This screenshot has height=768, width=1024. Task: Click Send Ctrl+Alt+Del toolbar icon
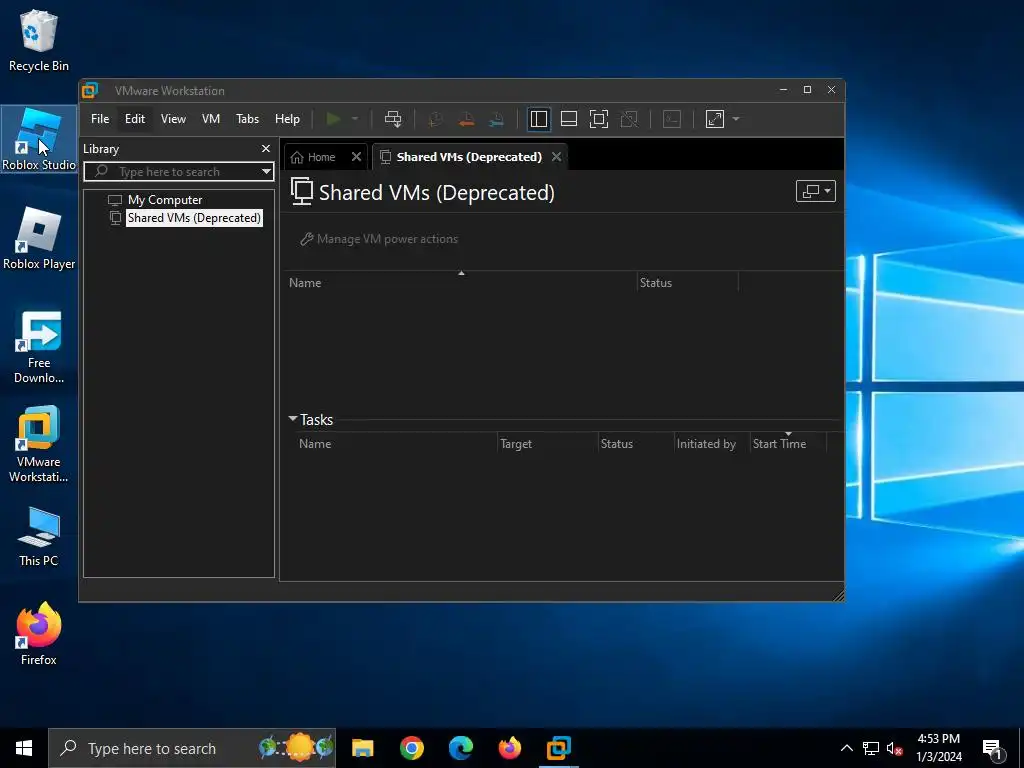point(392,119)
